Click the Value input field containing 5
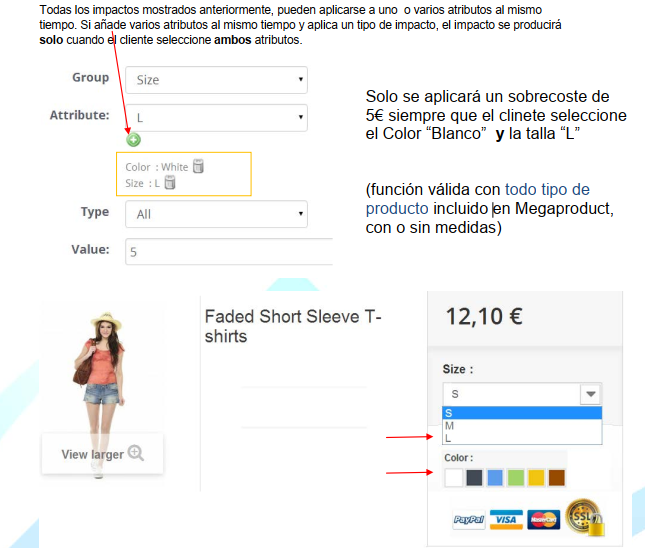The width and height of the screenshot is (645, 548). (x=229, y=251)
